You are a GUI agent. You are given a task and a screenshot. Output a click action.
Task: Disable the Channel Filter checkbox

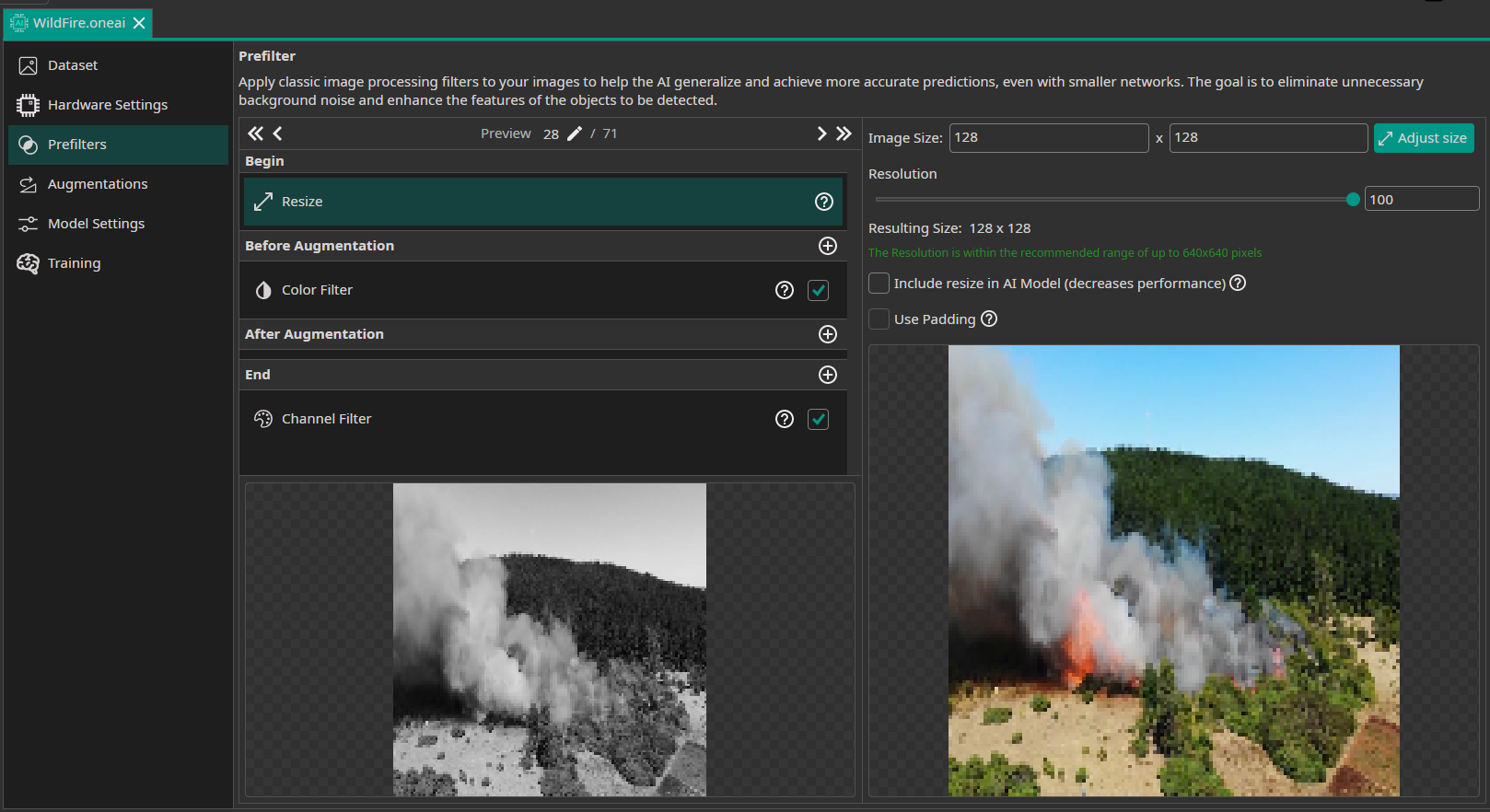[x=818, y=419]
